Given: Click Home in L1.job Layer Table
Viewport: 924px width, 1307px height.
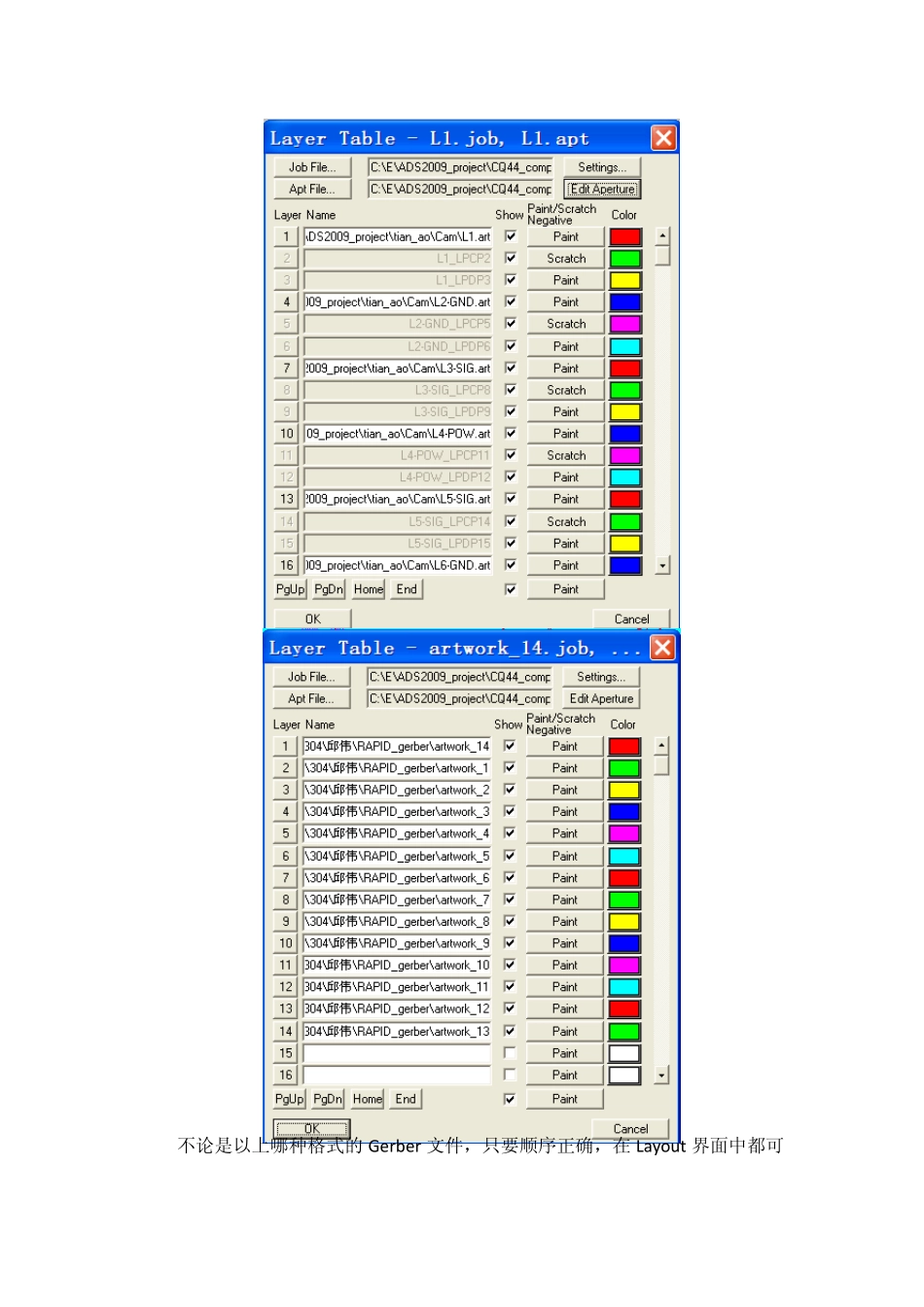Looking at the screenshot, I should (369, 589).
